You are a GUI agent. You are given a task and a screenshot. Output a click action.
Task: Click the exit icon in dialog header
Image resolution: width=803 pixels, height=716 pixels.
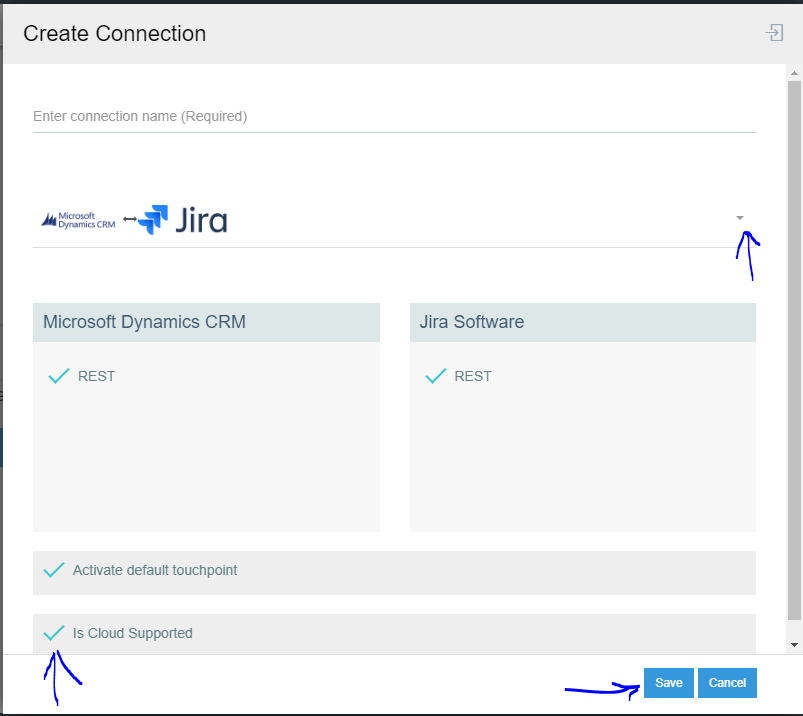coord(774,33)
